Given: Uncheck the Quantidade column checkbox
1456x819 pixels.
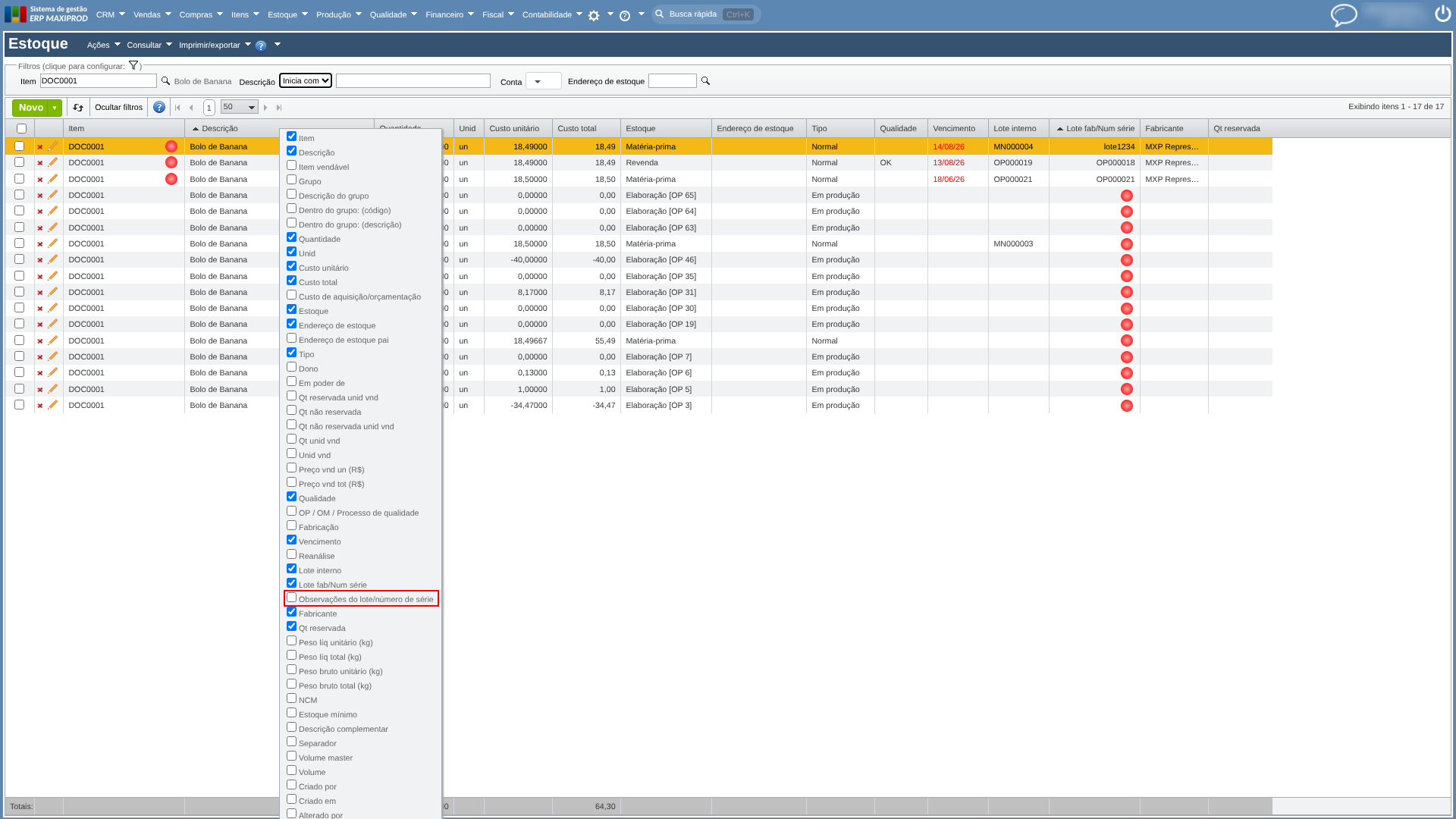Looking at the screenshot, I should (291, 237).
